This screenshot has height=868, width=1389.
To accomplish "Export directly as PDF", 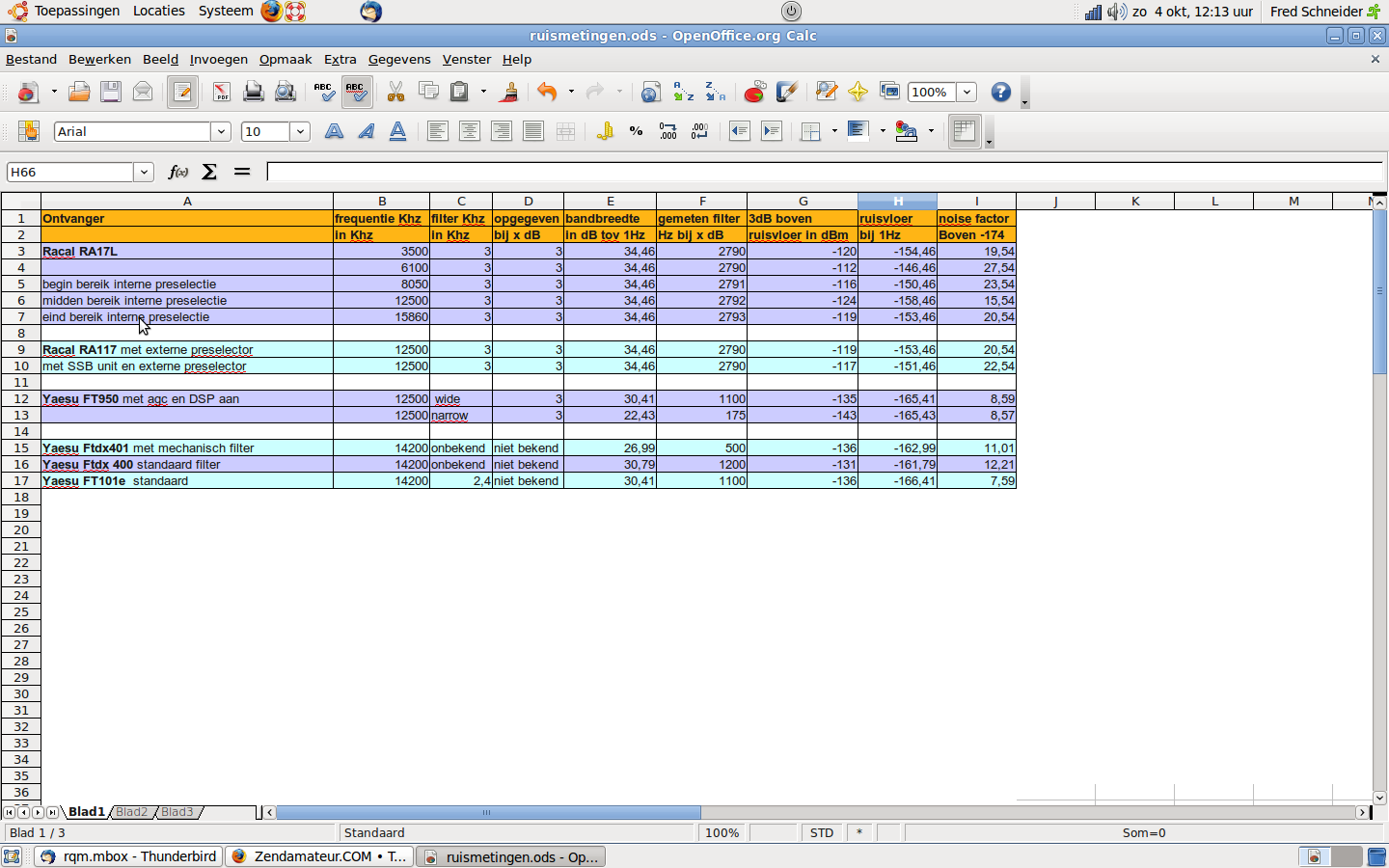I will point(222,92).
